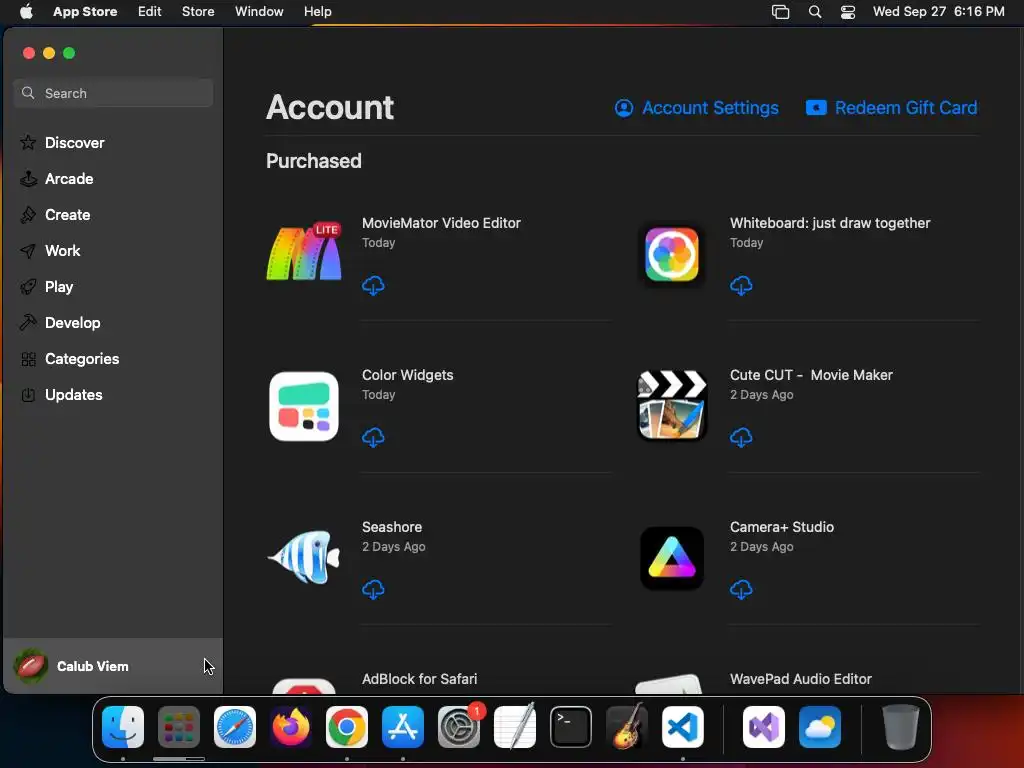Open the Create section
Image resolution: width=1024 pixels, height=768 pixels.
click(113, 215)
